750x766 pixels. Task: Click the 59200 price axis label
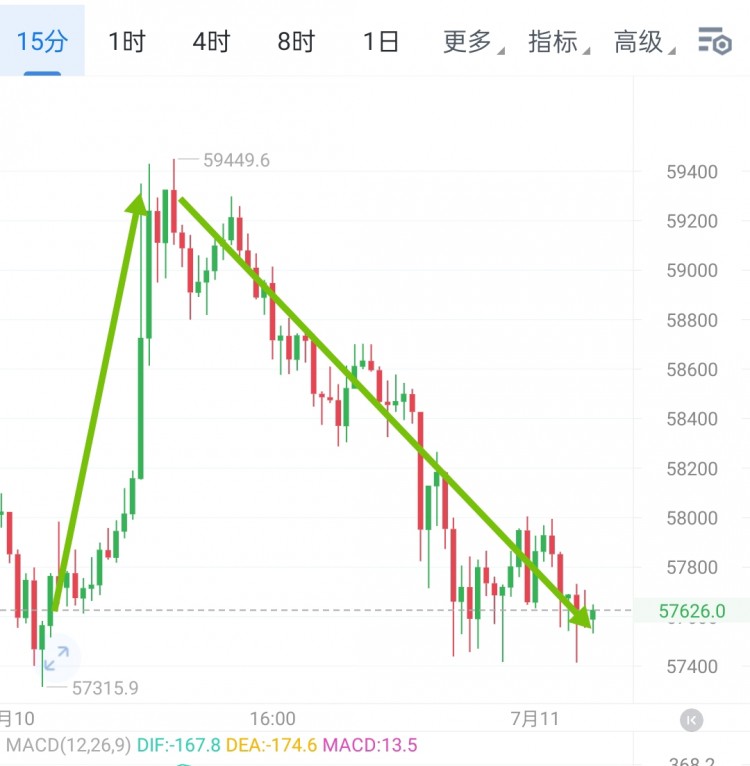coord(692,221)
